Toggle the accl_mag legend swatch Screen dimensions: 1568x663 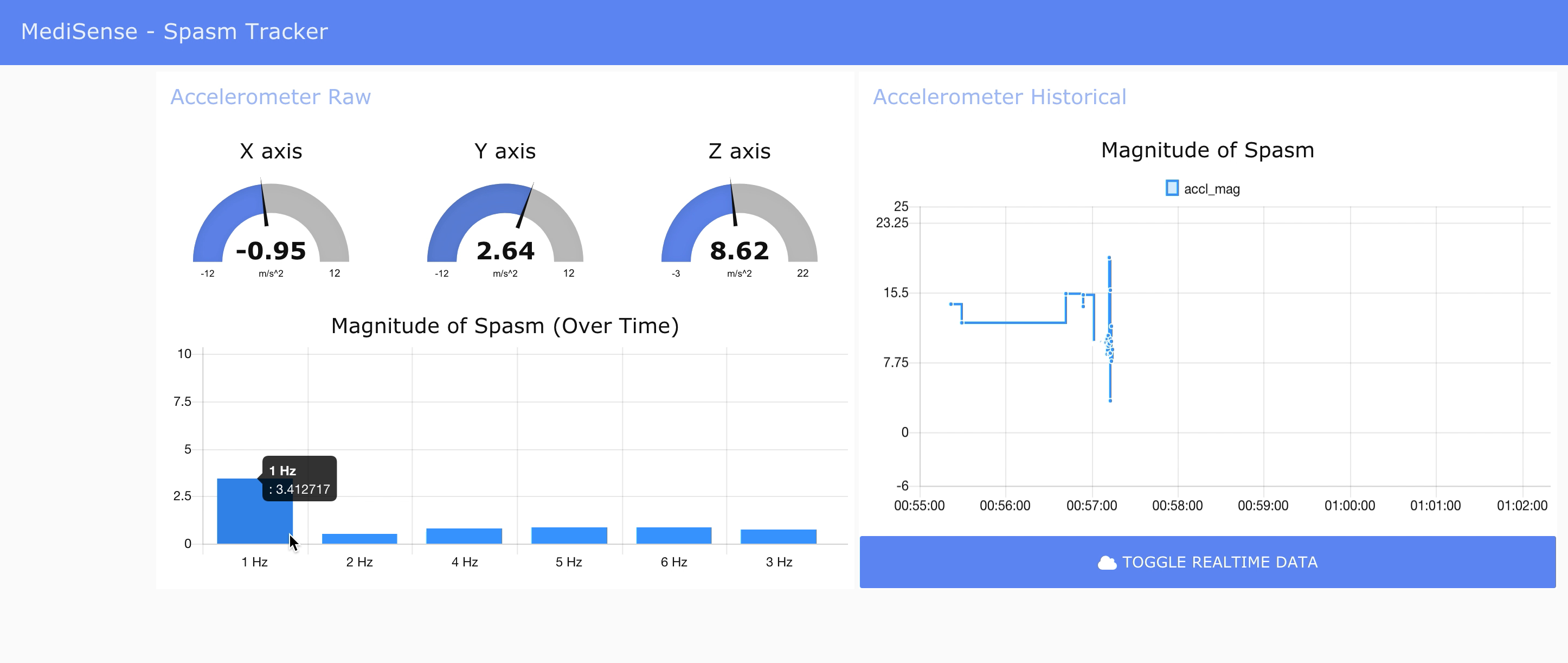[x=1172, y=188]
